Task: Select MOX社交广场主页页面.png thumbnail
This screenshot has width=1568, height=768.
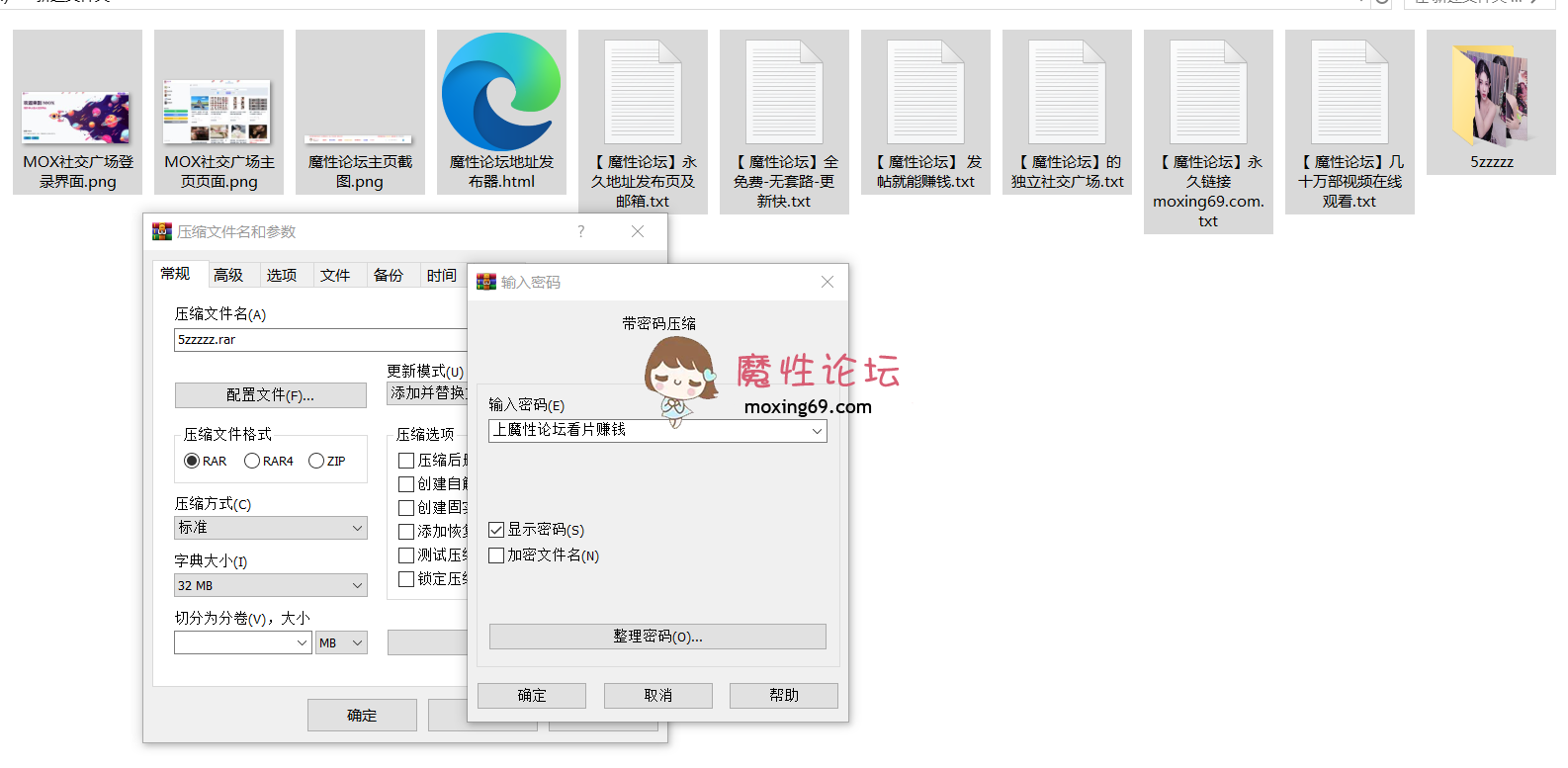Action: click(218, 111)
